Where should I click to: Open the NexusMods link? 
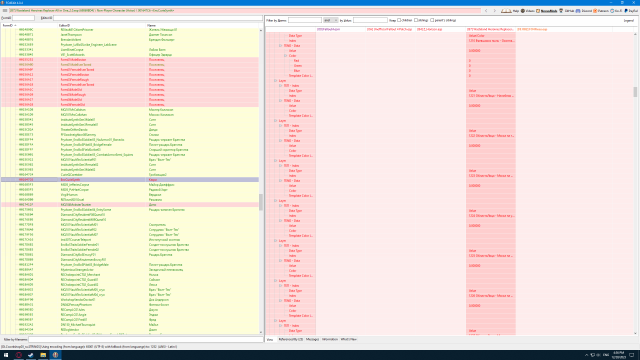(x=547, y=11)
